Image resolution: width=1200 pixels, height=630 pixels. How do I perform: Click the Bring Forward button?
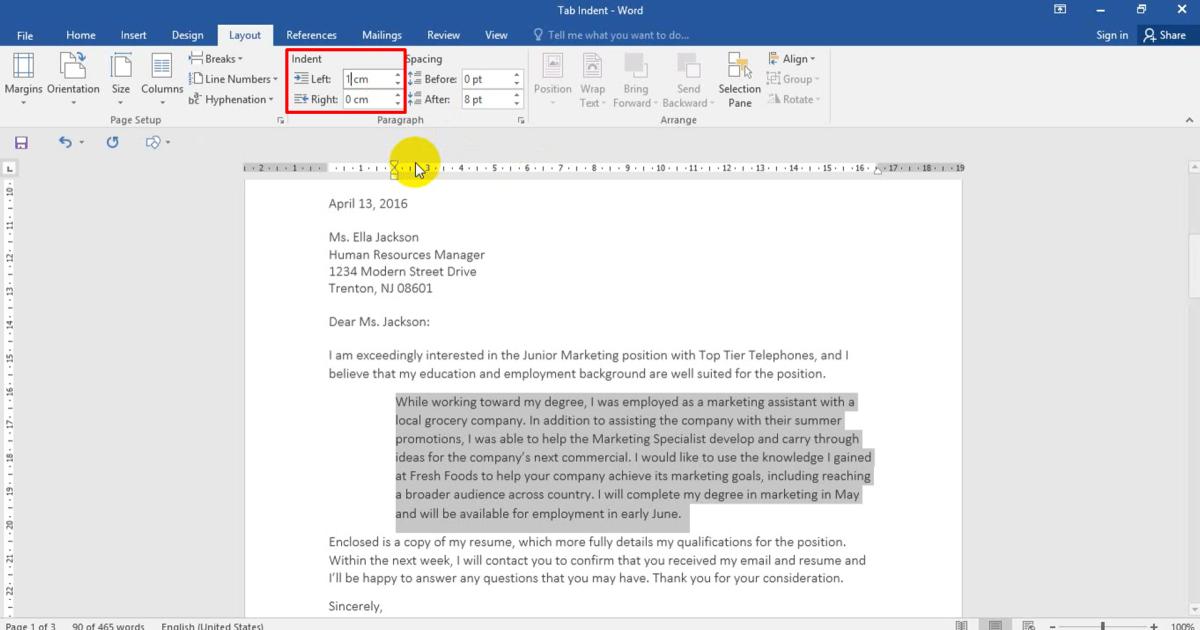click(x=635, y=80)
